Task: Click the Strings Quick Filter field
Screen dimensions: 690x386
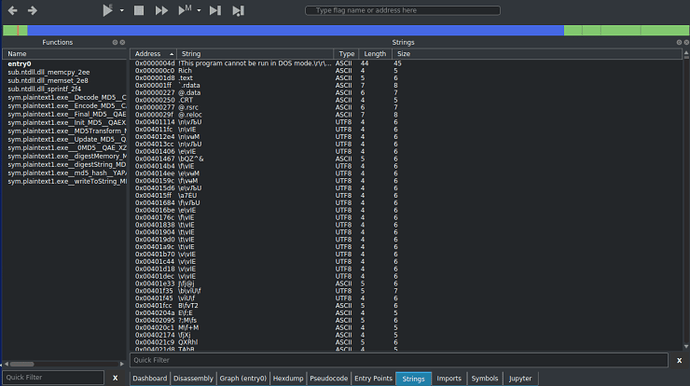Action: pos(399,360)
